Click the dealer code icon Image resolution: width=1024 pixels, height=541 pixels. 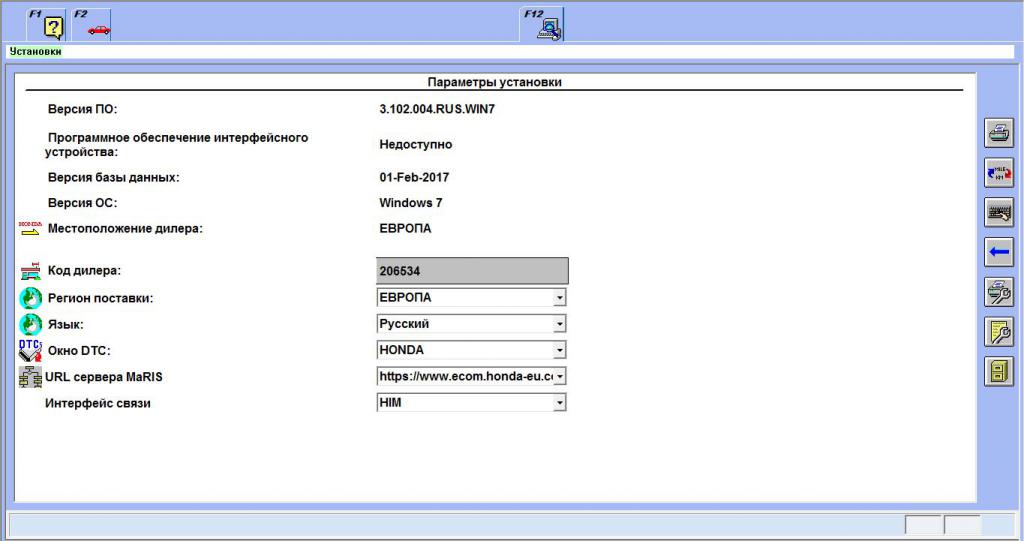[x=30, y=270]
